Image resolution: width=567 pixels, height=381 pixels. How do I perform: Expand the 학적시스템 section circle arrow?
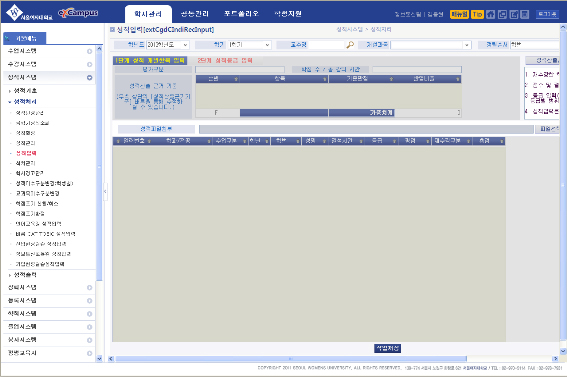click(89, 314)
